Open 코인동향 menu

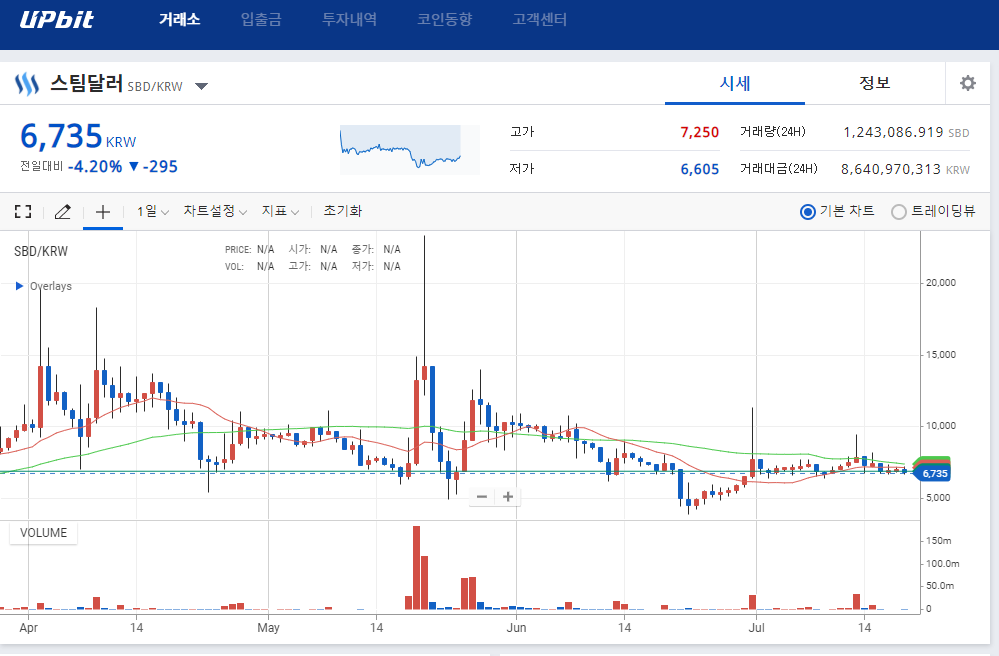pyautogui.click(x=445, y=19)
